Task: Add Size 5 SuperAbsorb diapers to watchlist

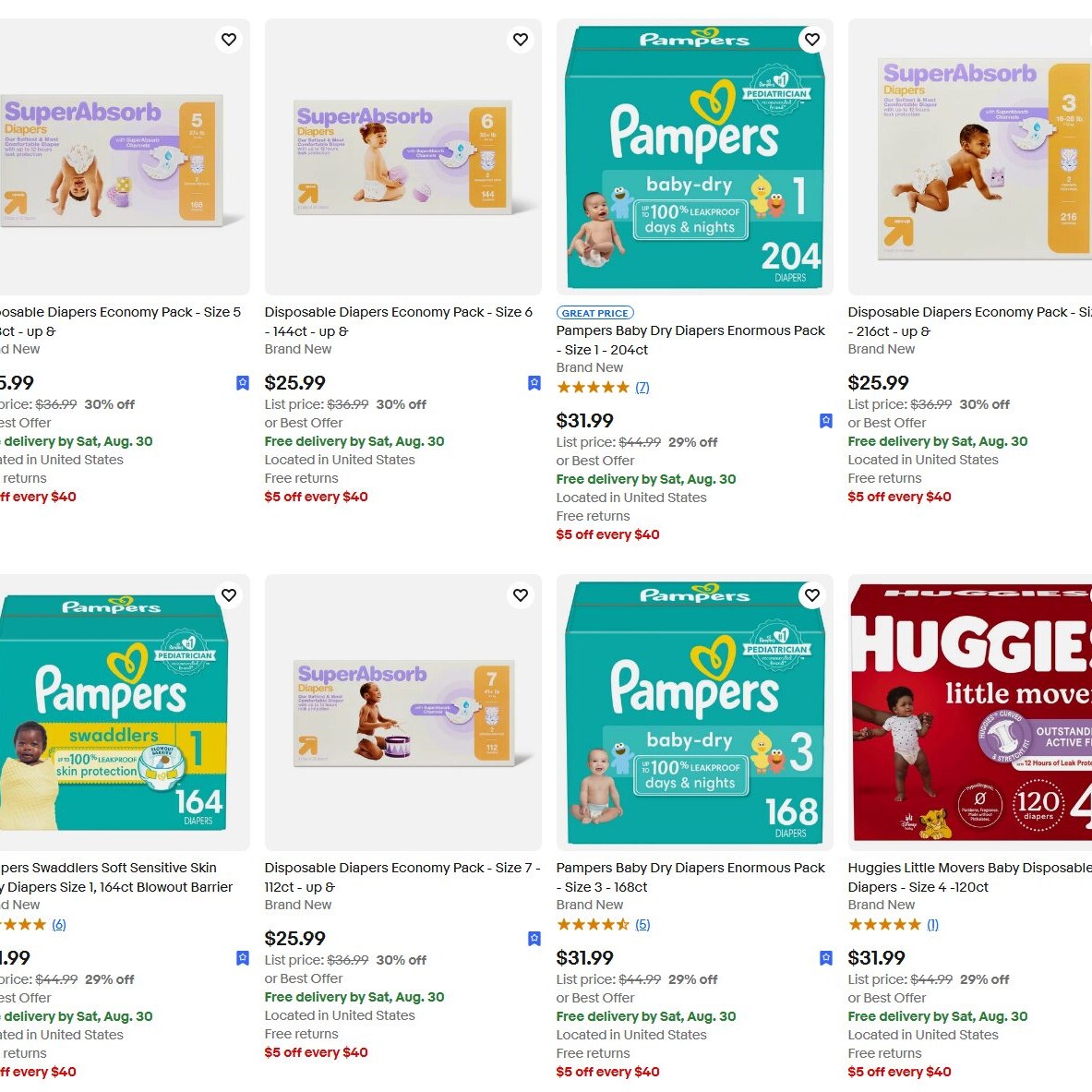Action: pos(229,40)
